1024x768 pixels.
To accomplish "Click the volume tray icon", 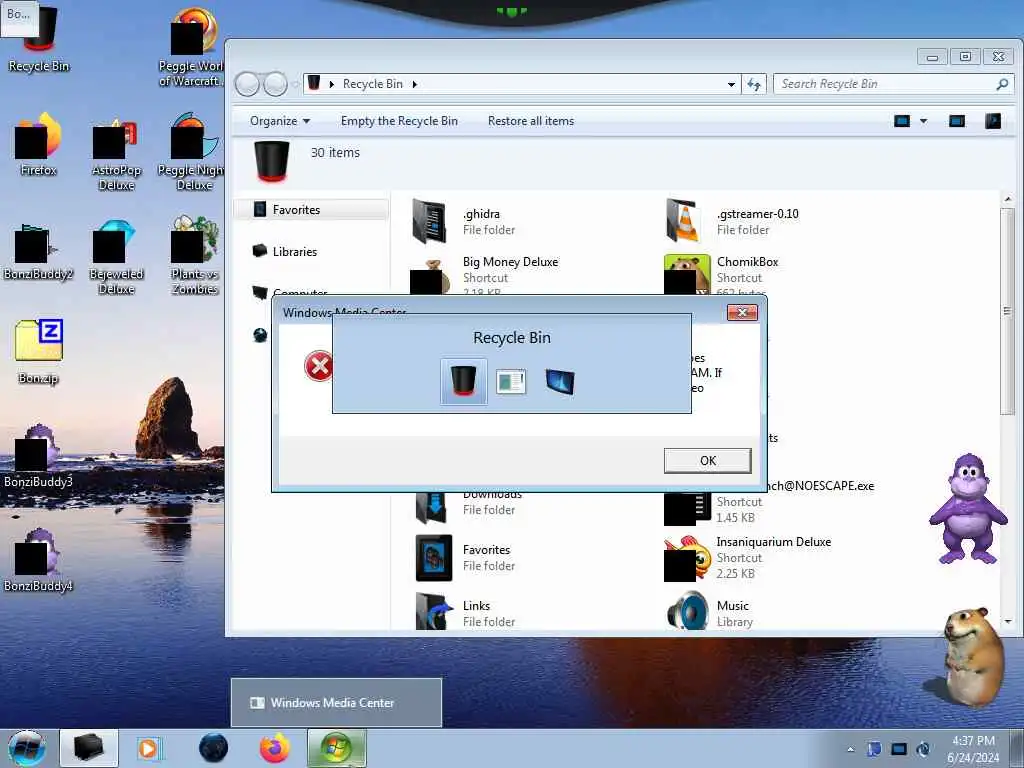I will [923, 749].
